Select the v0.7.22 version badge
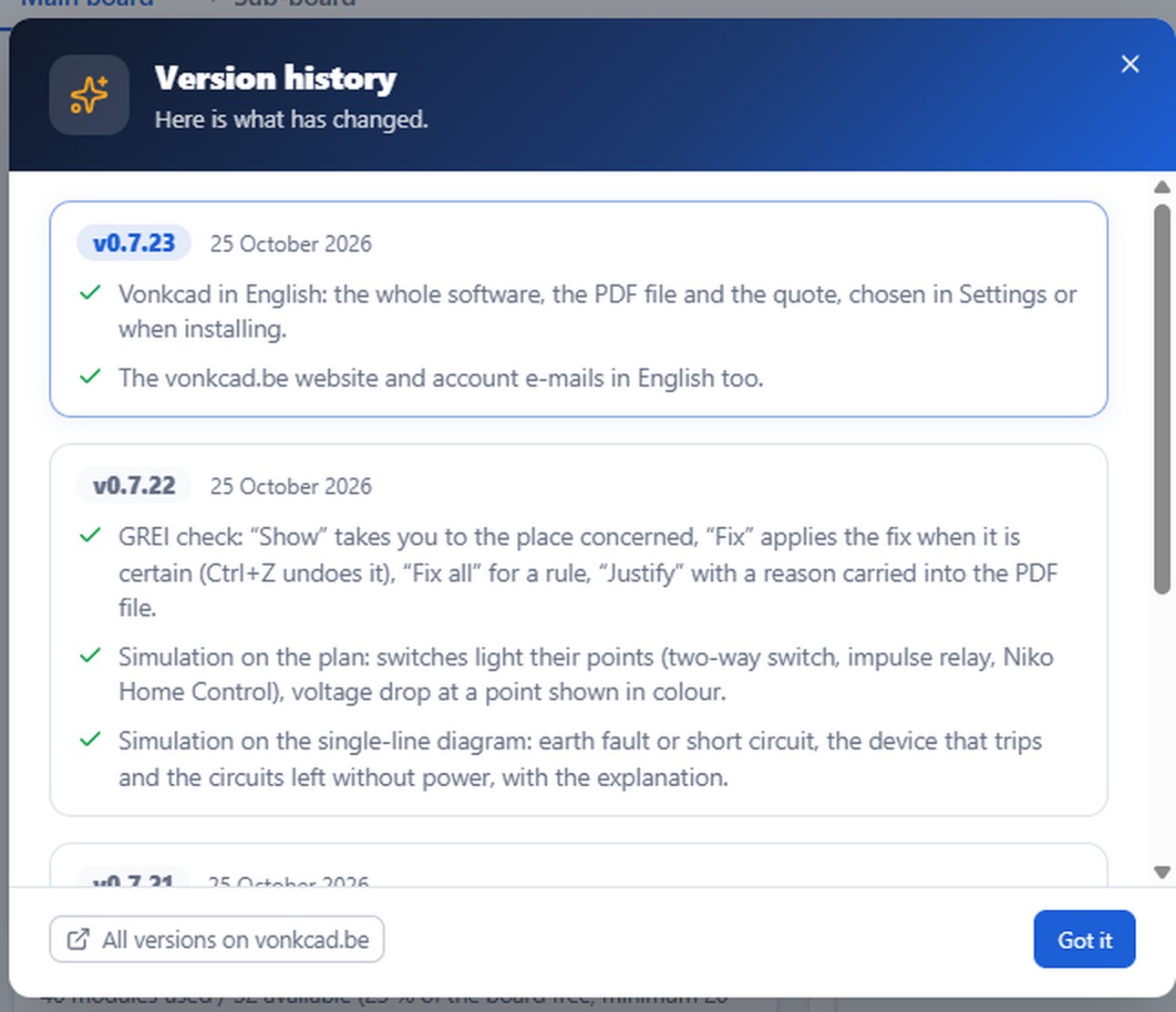 click(134, 486)
